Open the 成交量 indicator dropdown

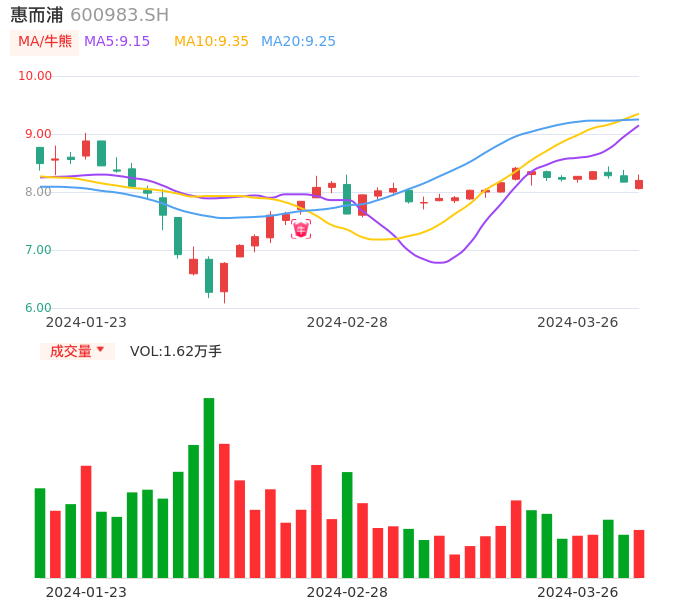click(77, 351)
